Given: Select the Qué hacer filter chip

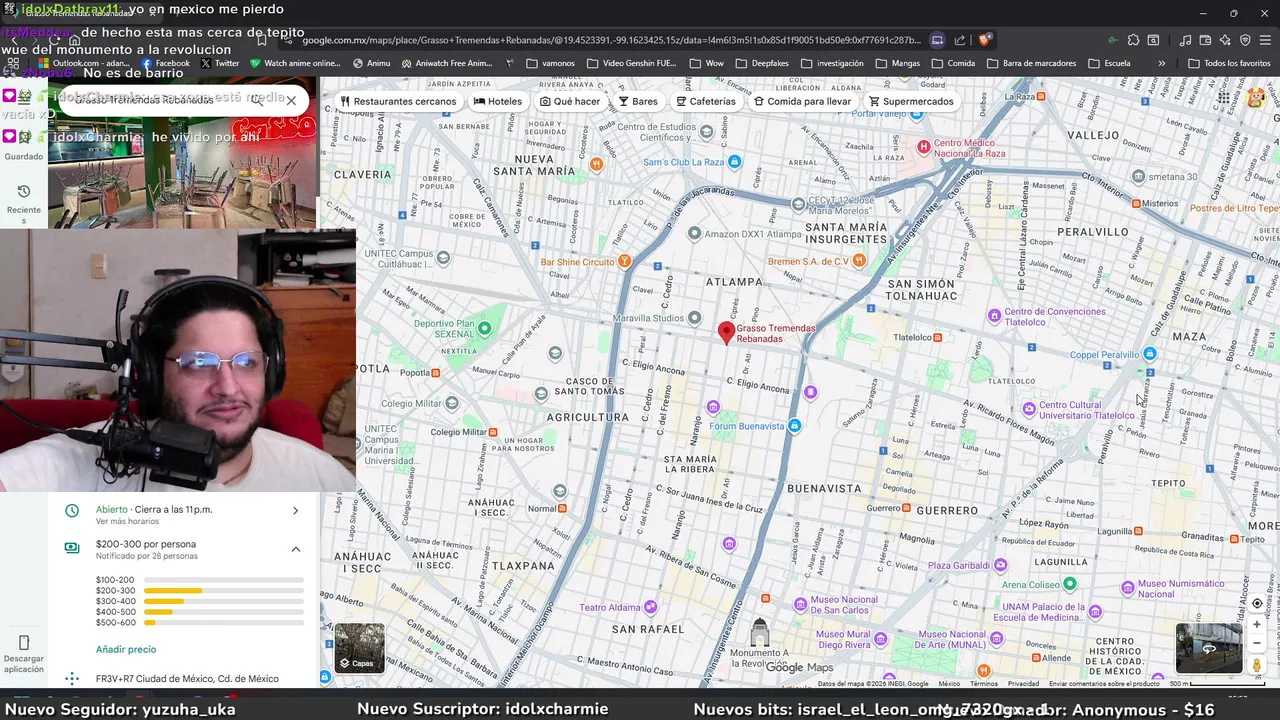Looking at the screenshot, I should (x=570, y=101).
